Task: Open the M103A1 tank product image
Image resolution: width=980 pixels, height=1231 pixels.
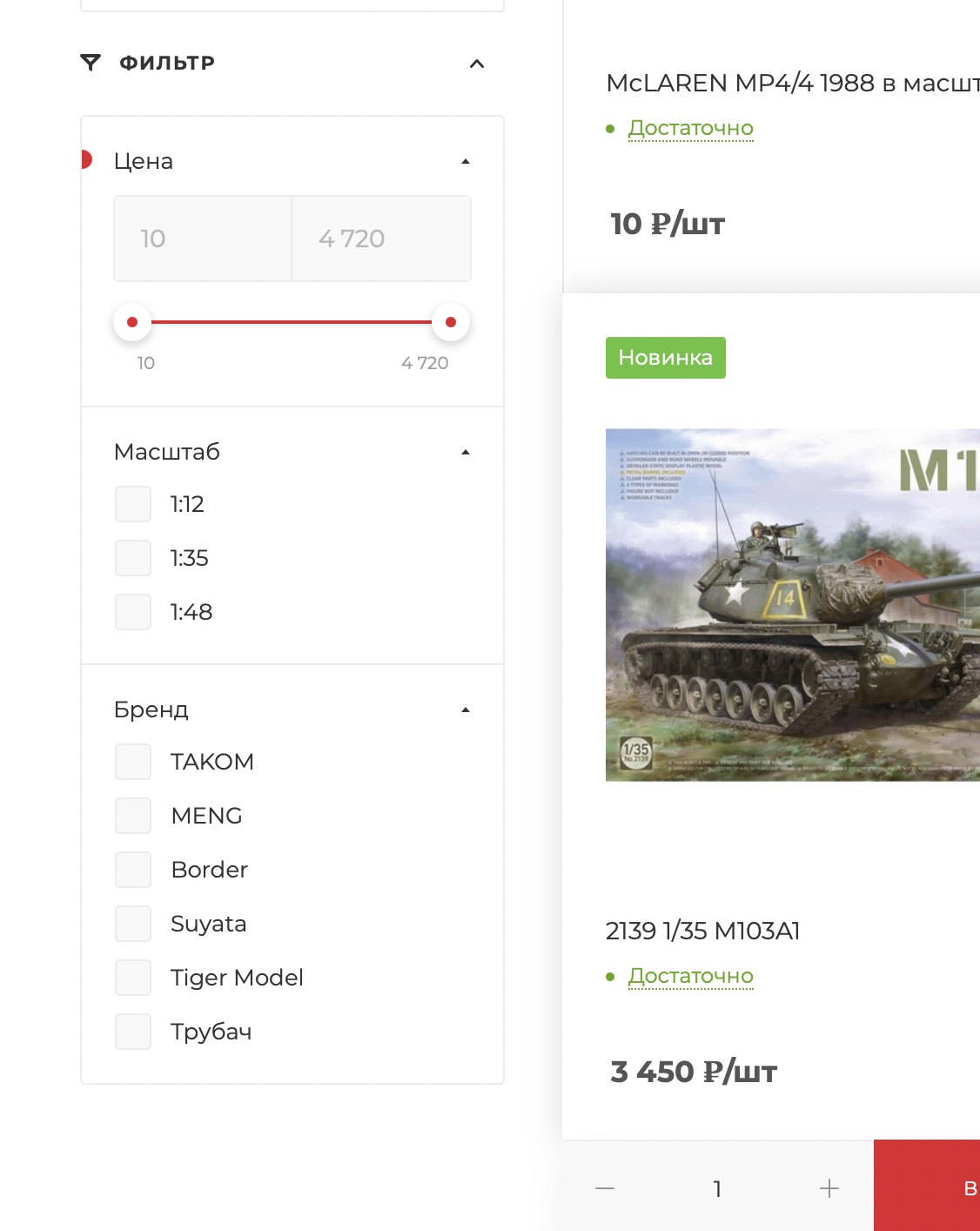Action: 793,605
